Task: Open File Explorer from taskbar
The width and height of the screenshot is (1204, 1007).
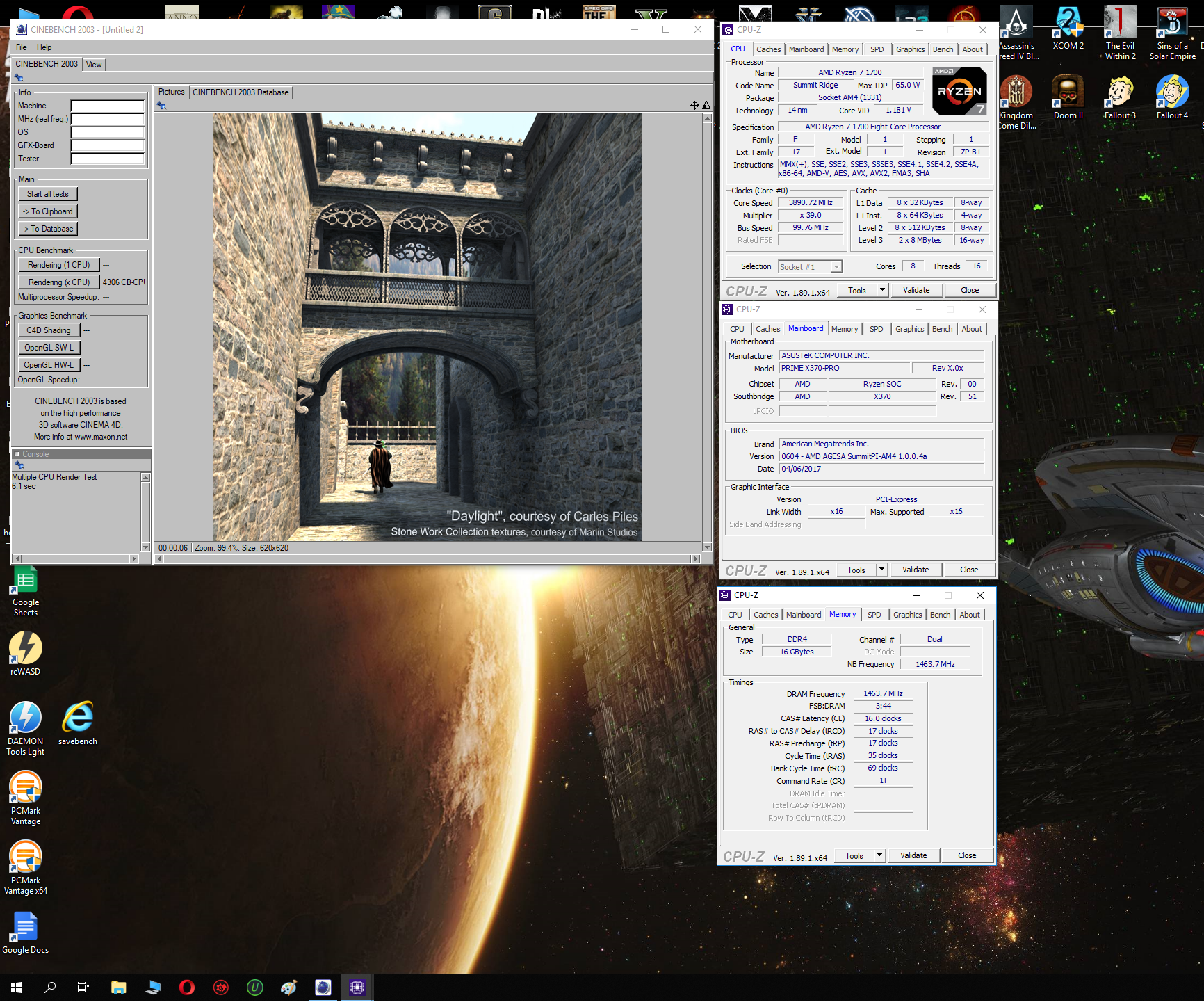Action: (119, 987)
